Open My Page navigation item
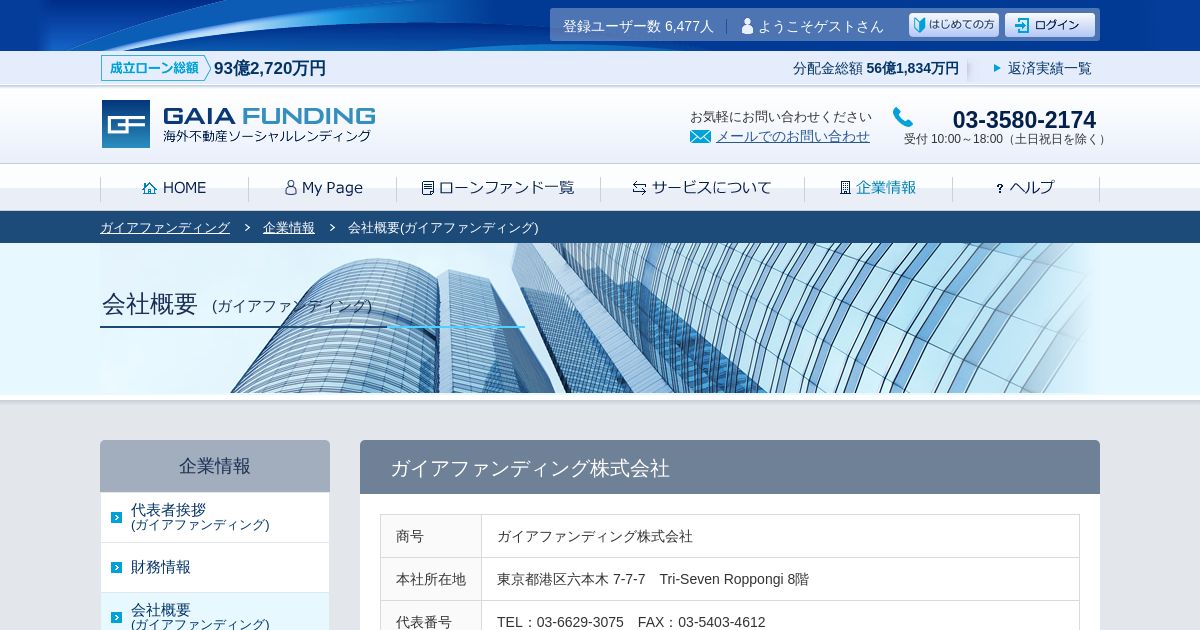 [323, 188]
